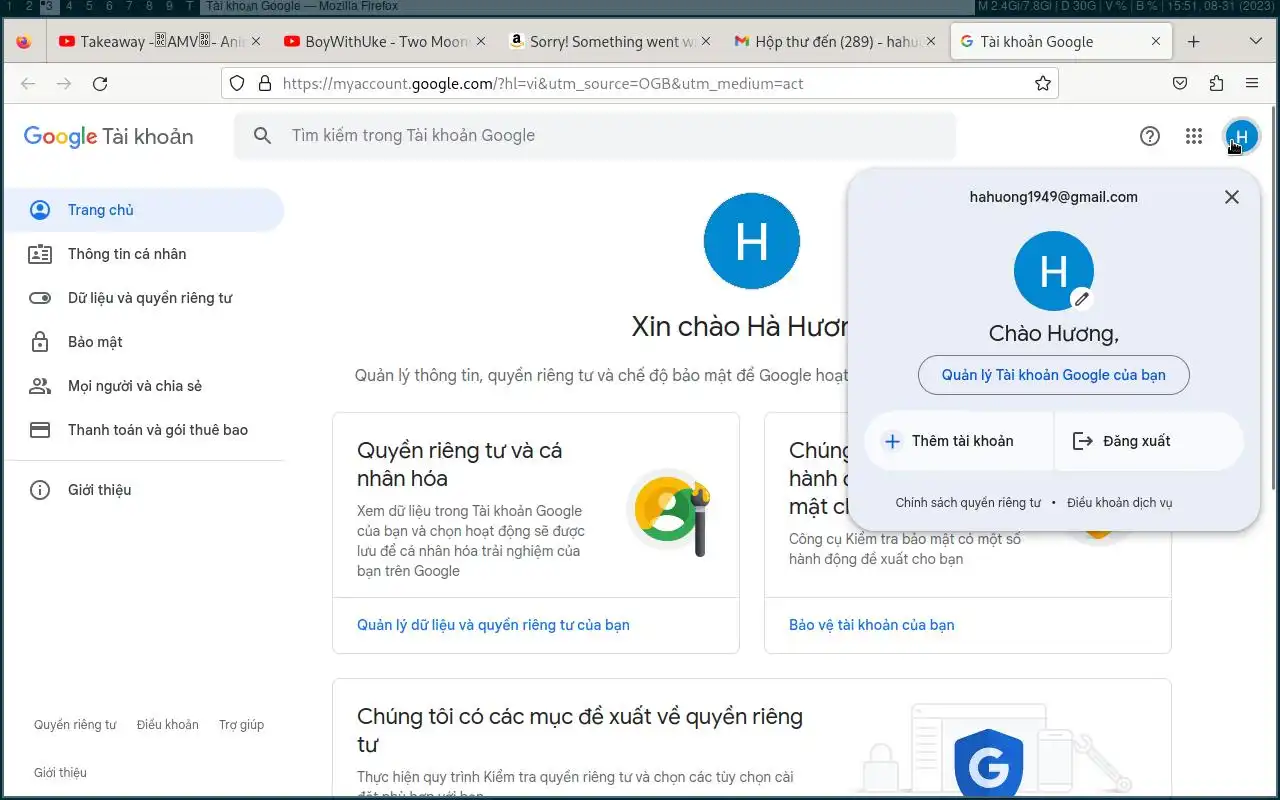
Task: Open the help question mark icon
Action: 1150,136
